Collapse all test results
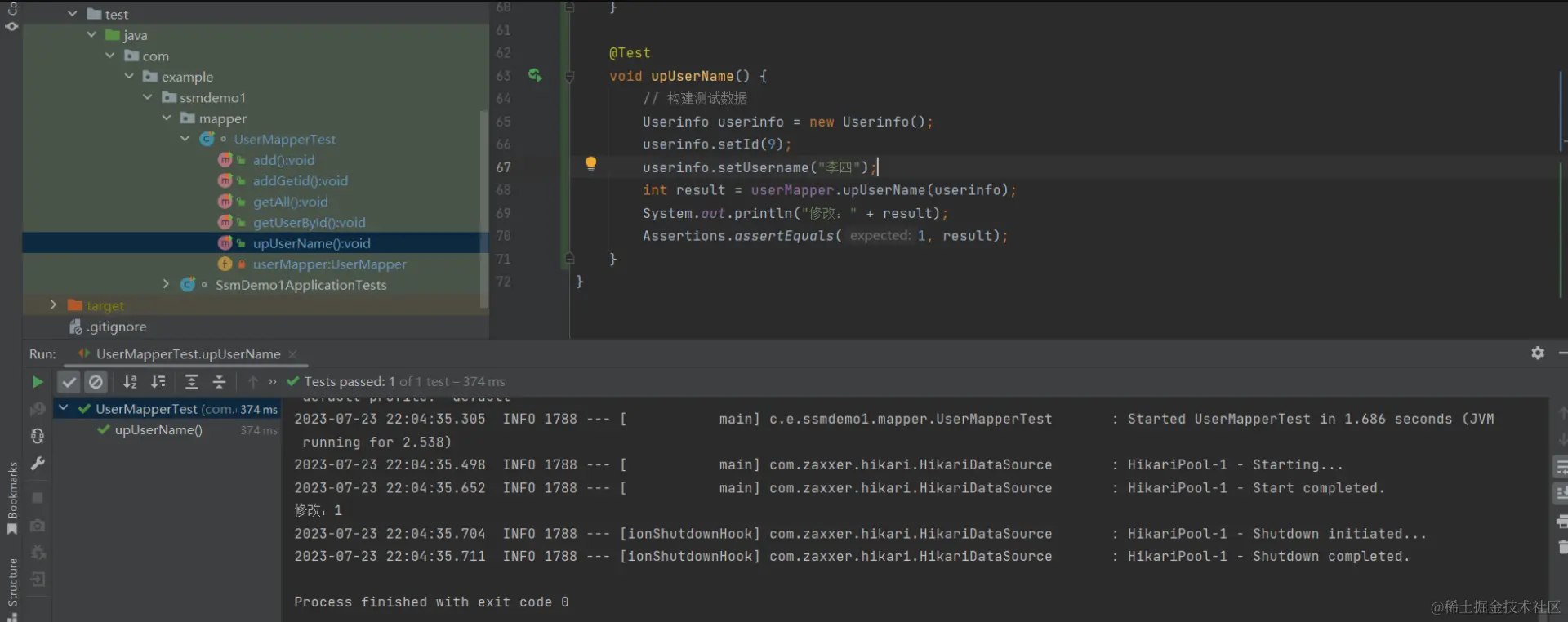This screenshot has height=622, width=1568. coord(219,382)
